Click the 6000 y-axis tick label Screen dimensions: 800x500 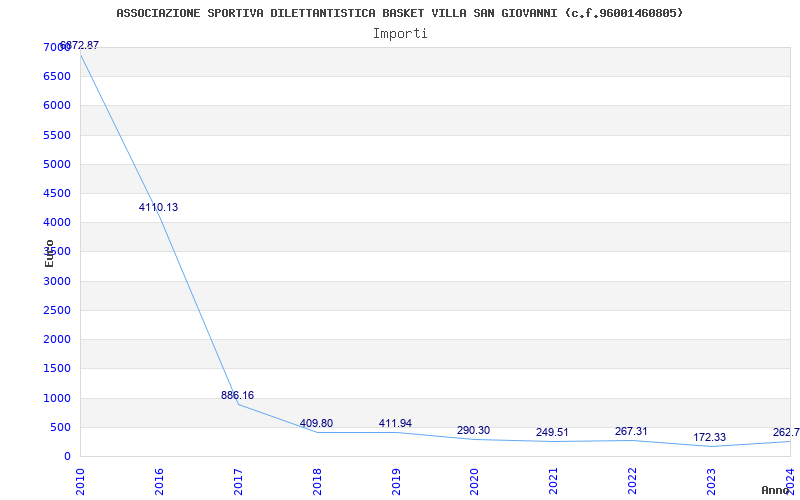click(x=57, y=106)
